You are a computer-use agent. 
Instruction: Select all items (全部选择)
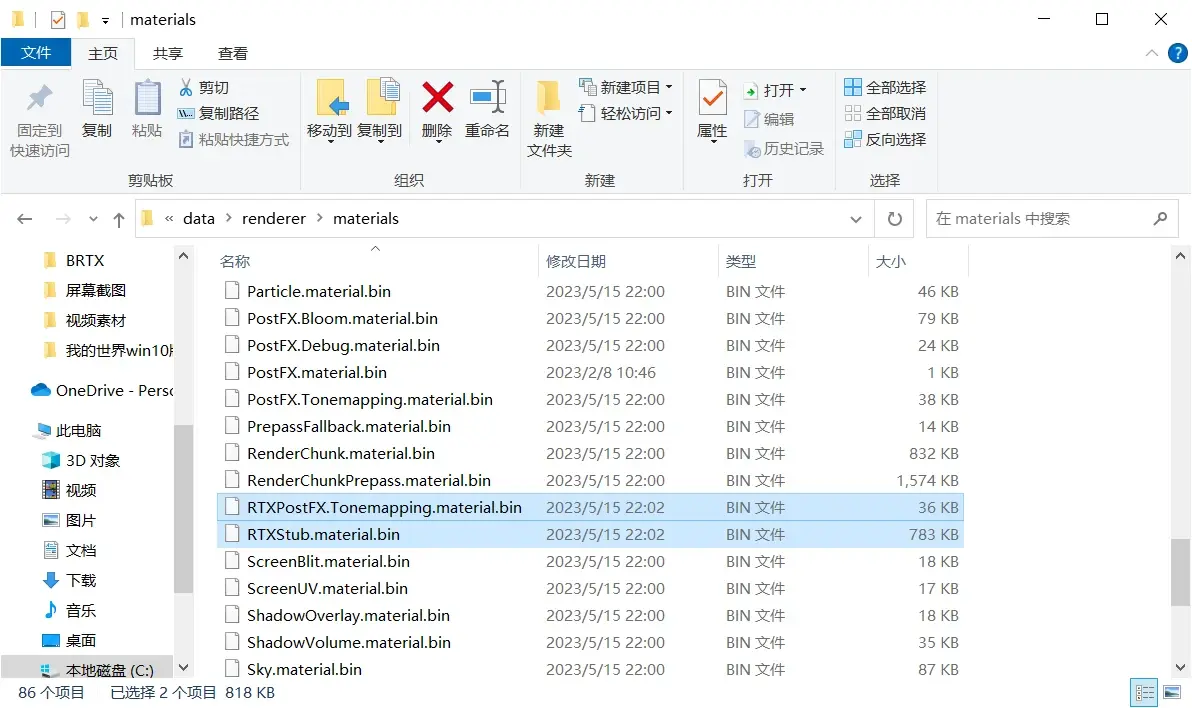885,87
